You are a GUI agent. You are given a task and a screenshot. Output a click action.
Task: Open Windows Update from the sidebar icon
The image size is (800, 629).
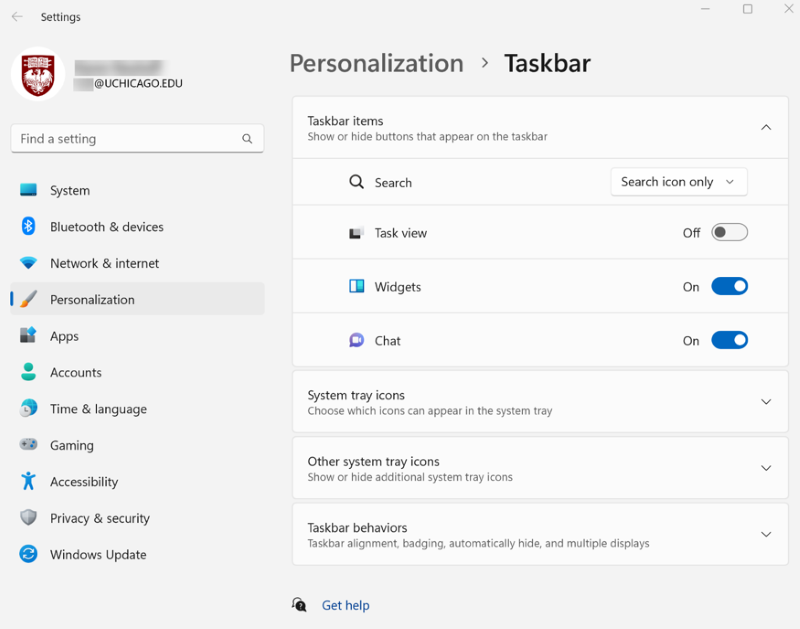[27, 554]
